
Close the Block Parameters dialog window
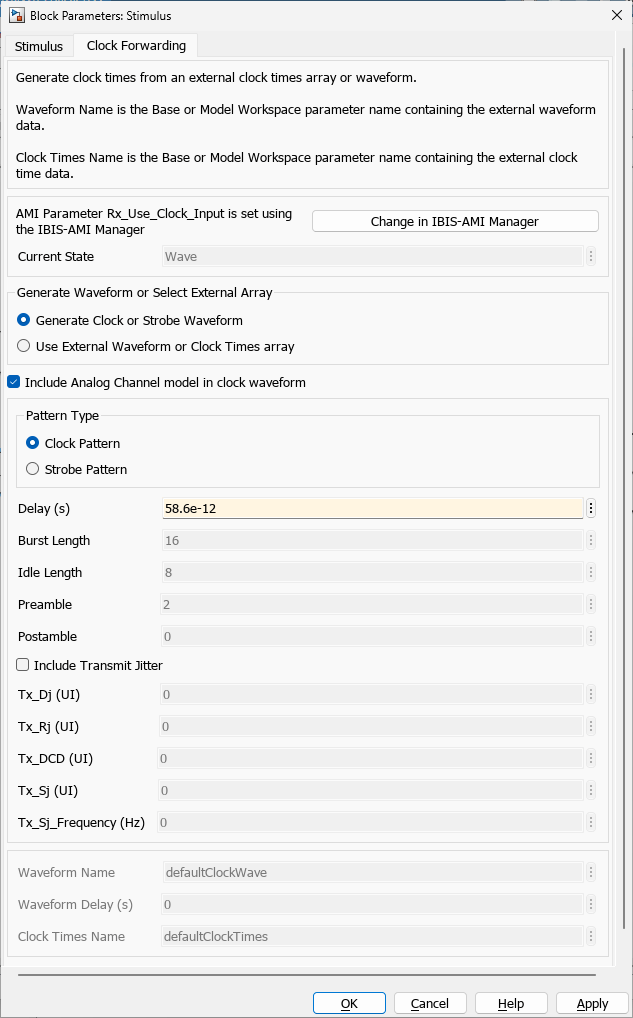(x=616, y=15)
